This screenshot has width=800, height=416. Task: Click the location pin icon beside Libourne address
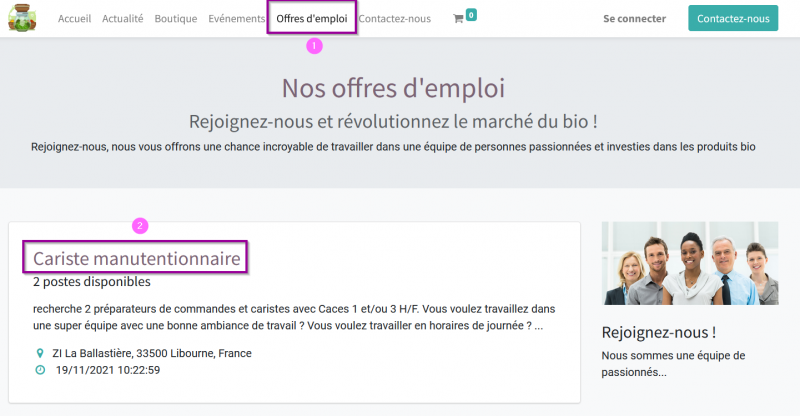click(40, 353)
